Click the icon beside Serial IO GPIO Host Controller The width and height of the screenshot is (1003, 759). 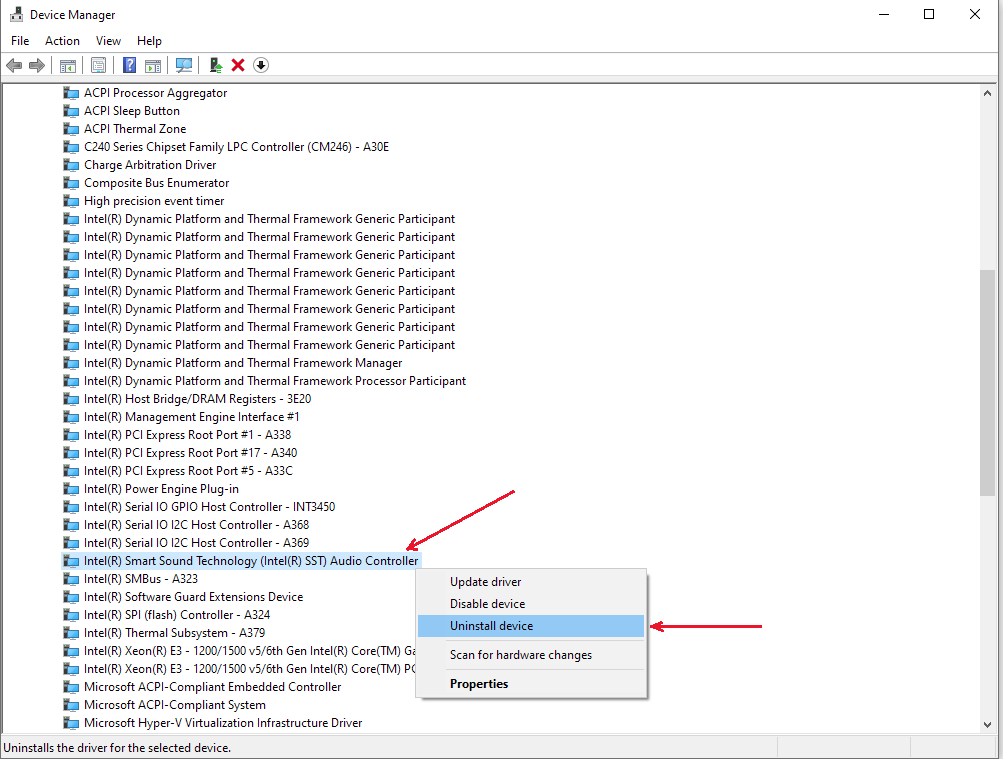pos(71,507)
